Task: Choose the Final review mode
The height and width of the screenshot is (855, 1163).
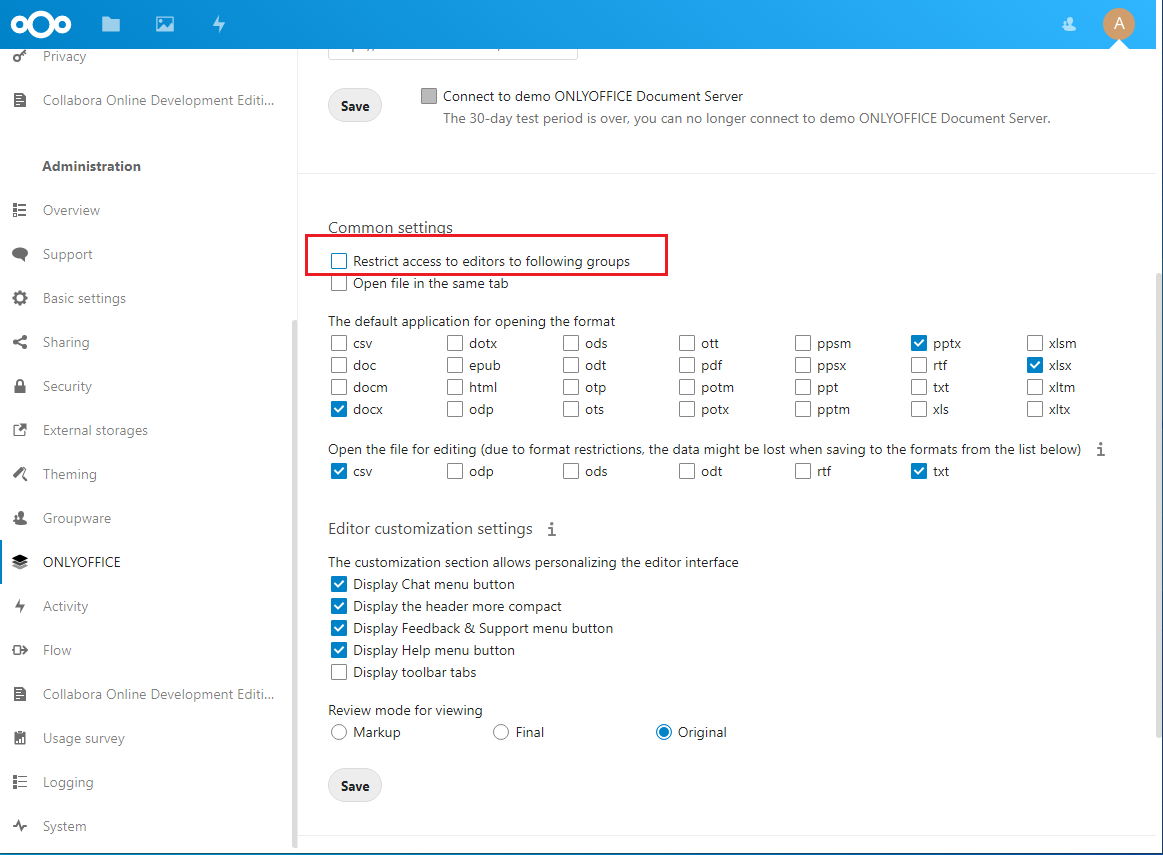Action: click(501, 733)
